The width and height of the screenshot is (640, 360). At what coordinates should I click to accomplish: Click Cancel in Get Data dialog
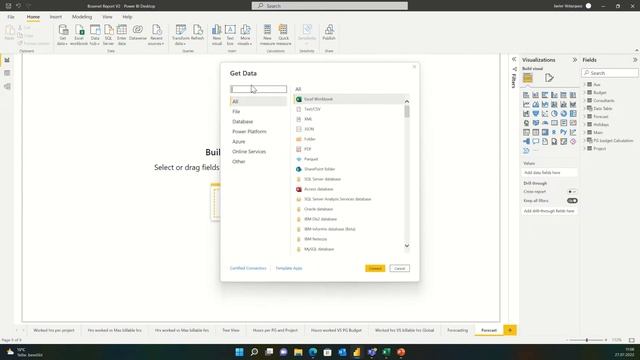400,269
